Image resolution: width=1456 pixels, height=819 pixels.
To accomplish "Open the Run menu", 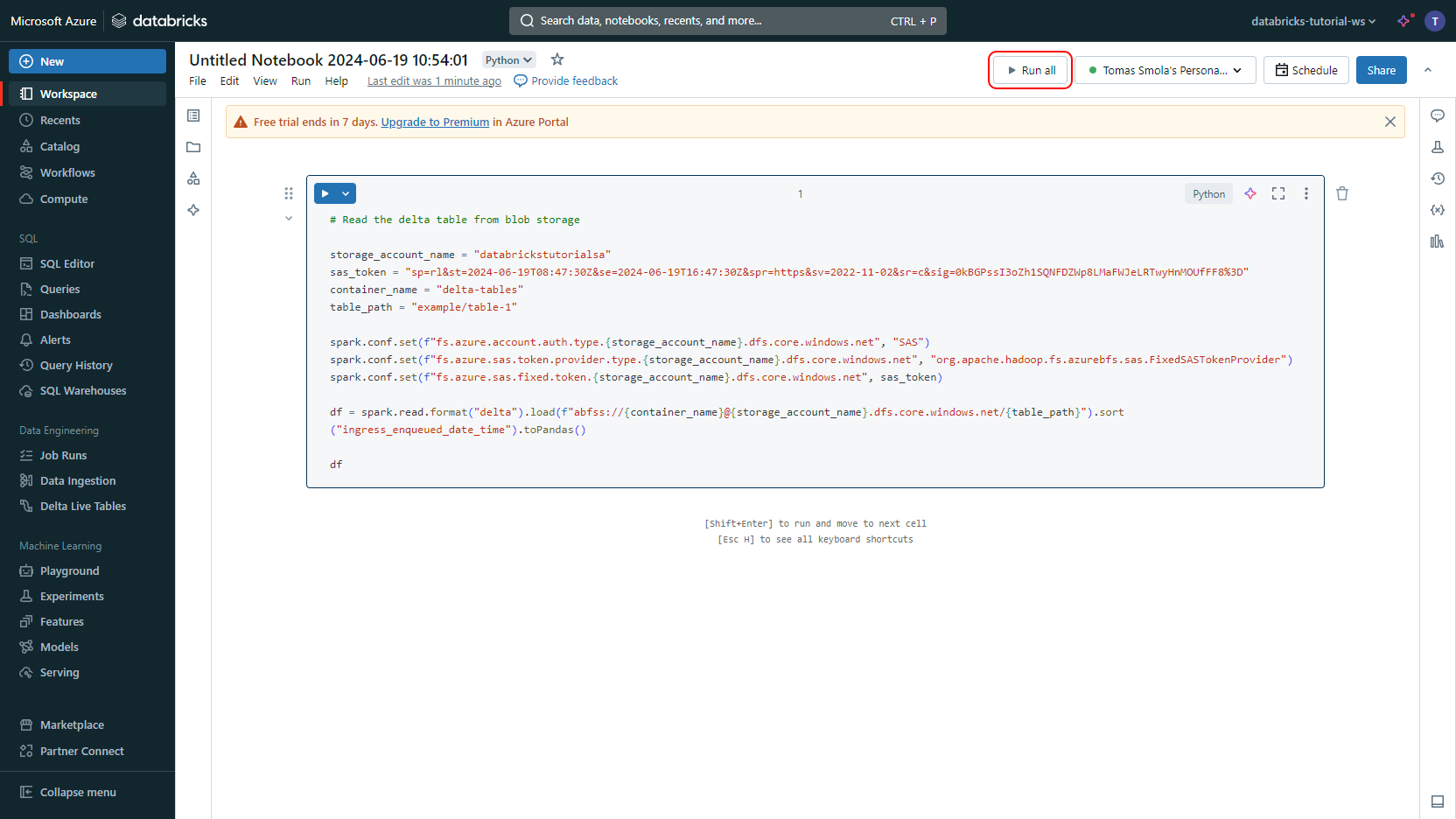I will coord(301,80).
